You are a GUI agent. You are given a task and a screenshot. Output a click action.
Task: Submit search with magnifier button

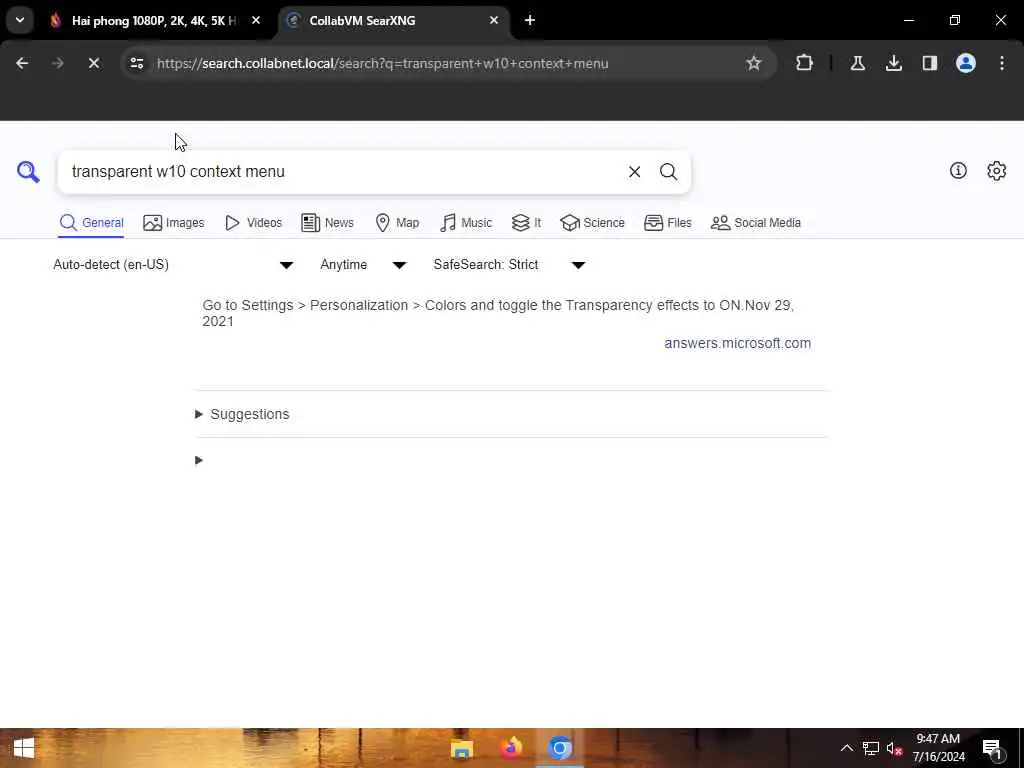(668, 172)
